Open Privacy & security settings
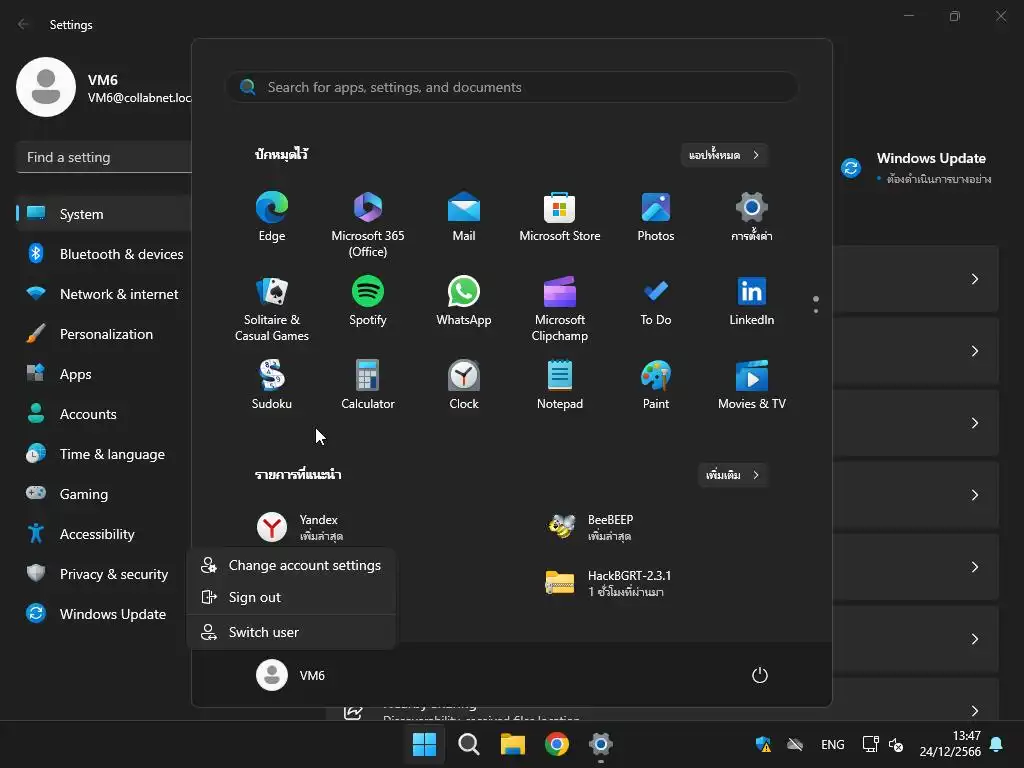The width and height of the screenshot is (1024, 768). point(104,574)
